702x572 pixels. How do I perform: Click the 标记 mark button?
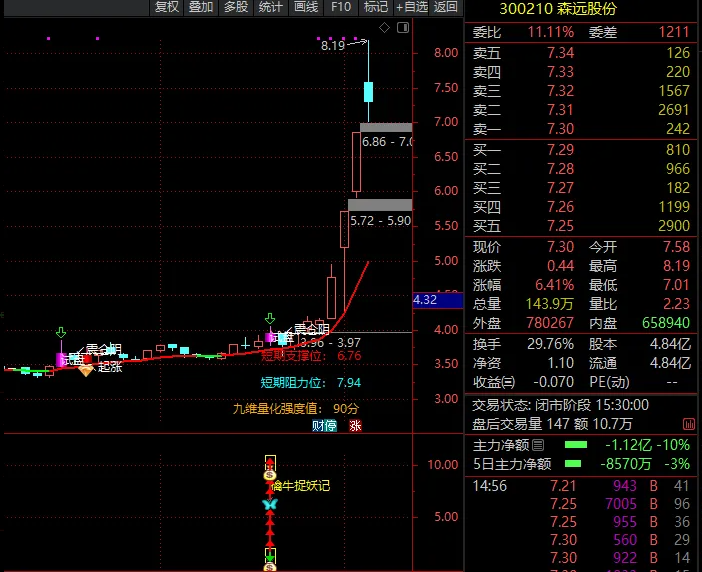point(375,7)
